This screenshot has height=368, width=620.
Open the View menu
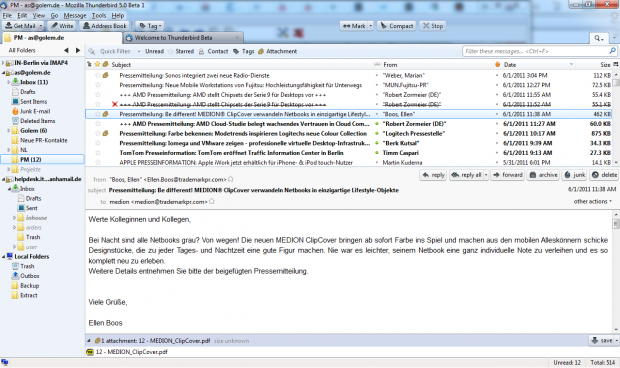point(38,15)
